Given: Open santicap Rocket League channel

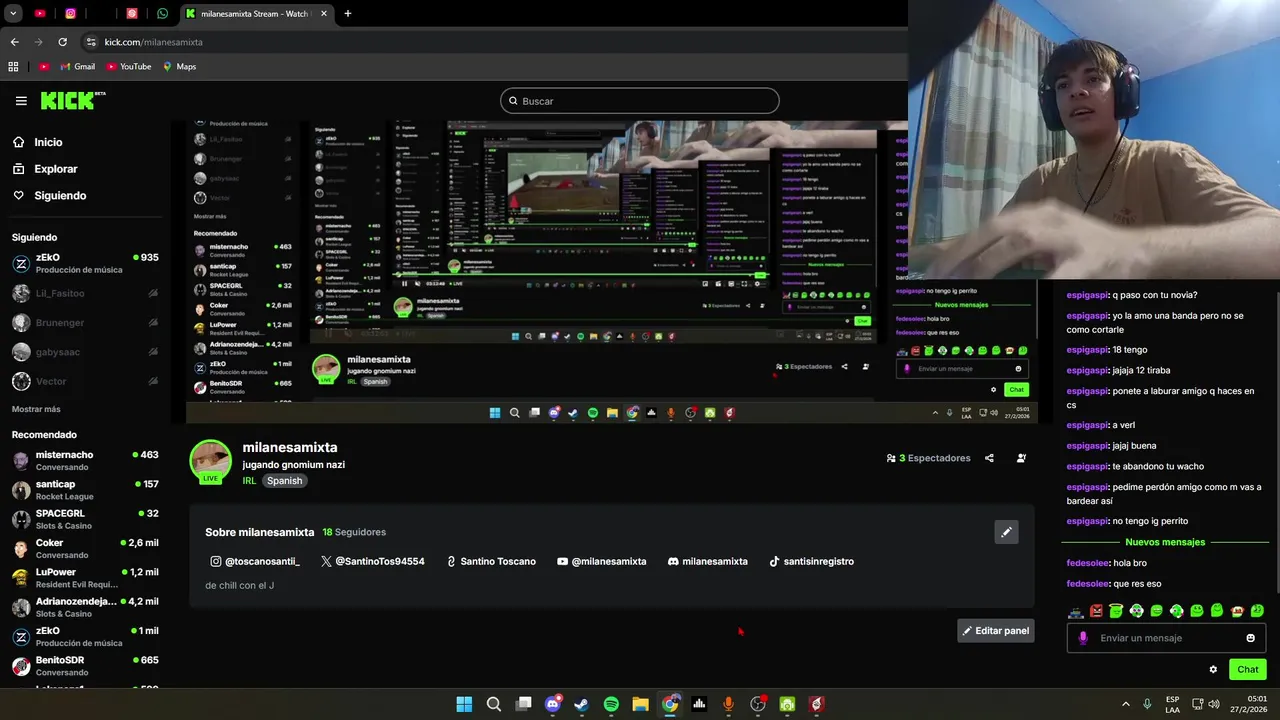Looking at the screenshot, I should (85, 490).
